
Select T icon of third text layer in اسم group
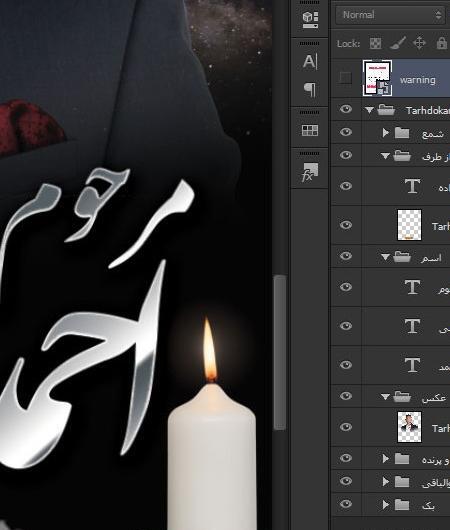pos(412,365)
